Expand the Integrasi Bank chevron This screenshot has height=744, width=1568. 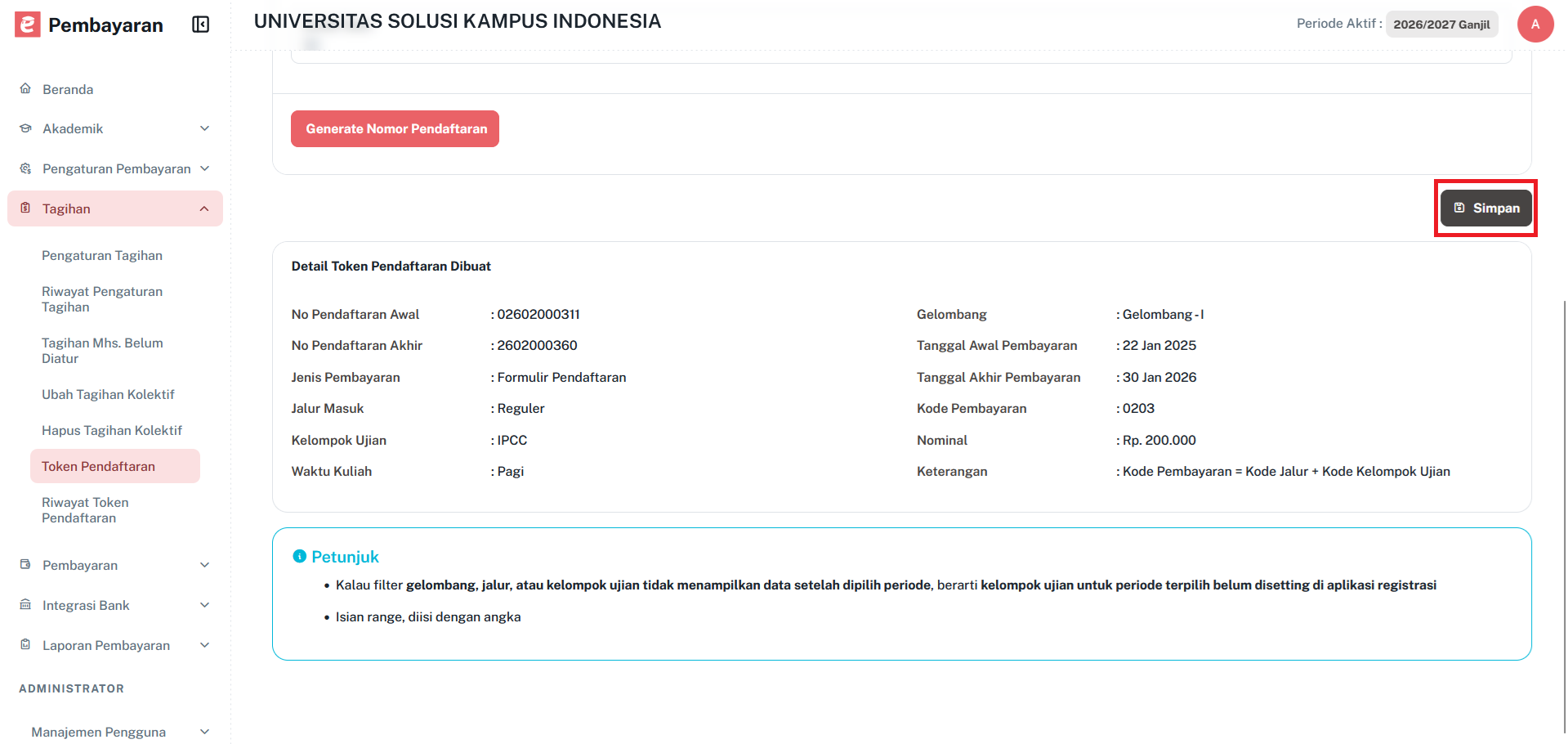(x=205, y=605)
